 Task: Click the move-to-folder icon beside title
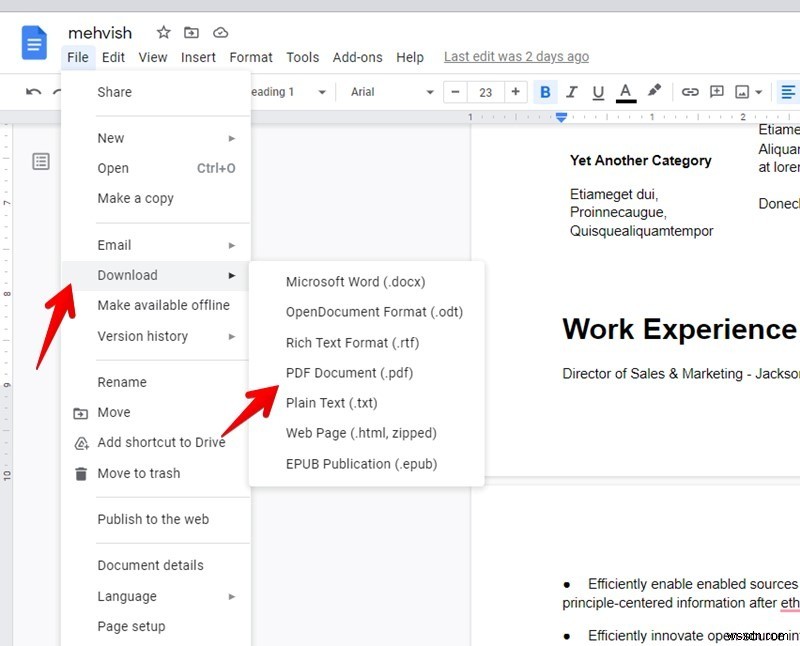(191, 33)
